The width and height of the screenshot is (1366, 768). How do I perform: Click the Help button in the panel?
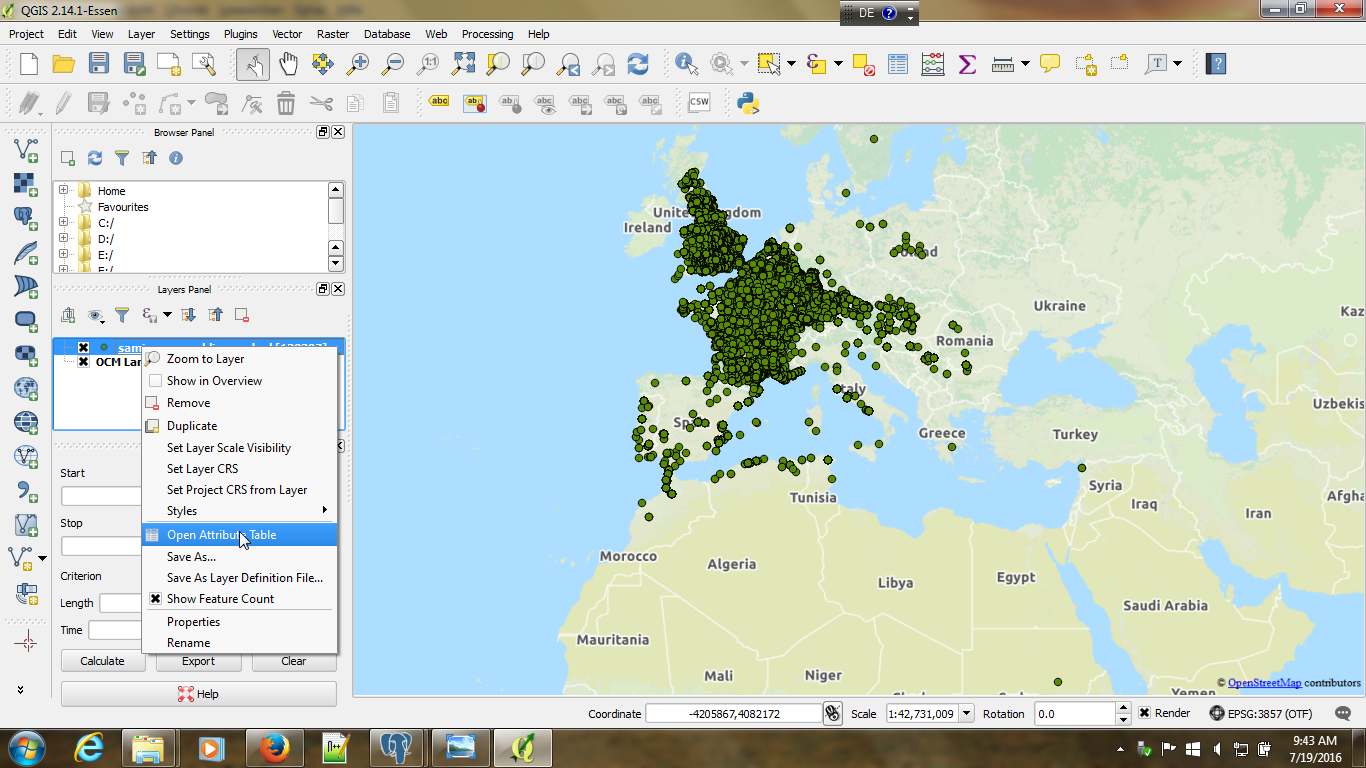pos(199,694)
